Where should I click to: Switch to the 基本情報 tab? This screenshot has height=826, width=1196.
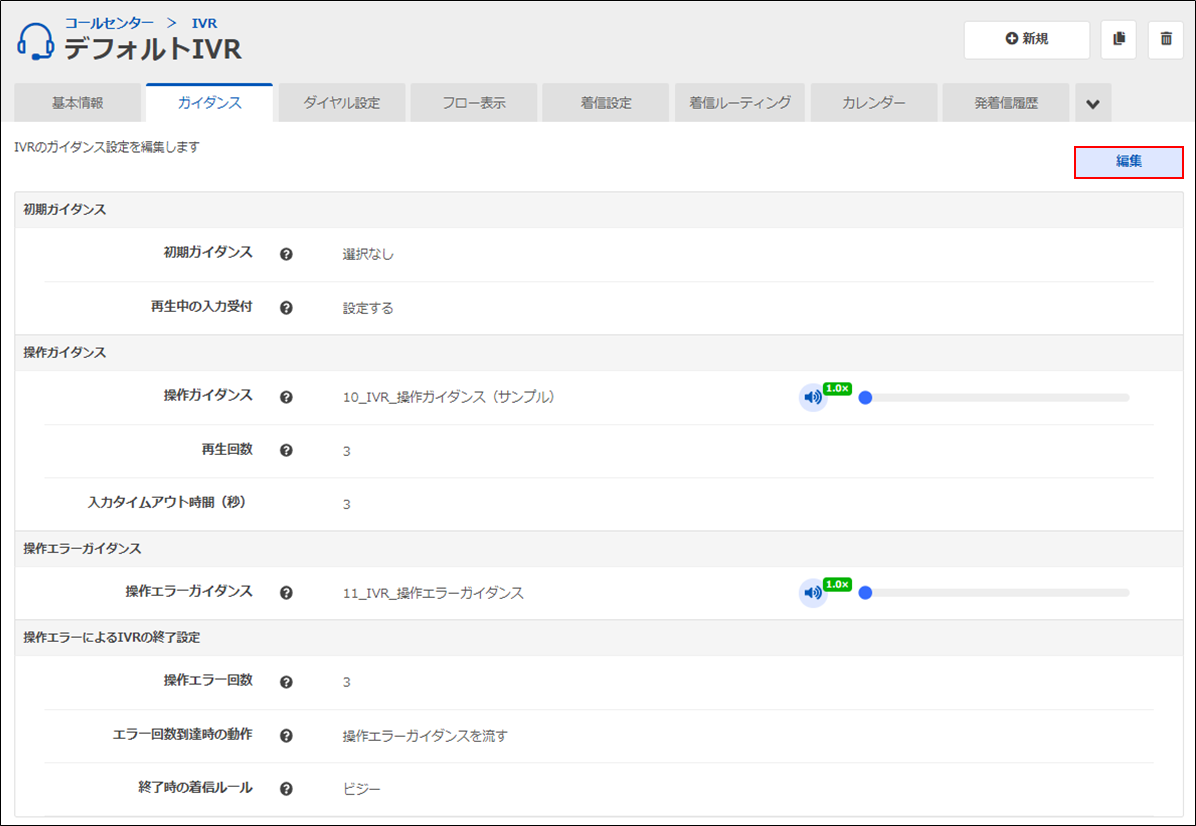(78, 103)
